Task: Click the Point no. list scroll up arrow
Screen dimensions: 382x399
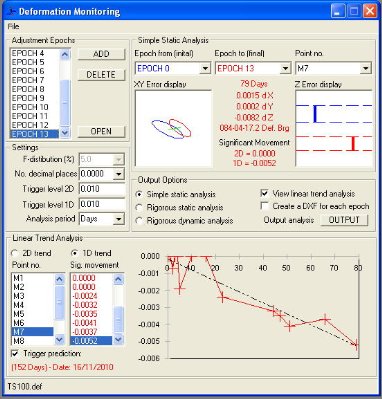Action: [59, 278]
